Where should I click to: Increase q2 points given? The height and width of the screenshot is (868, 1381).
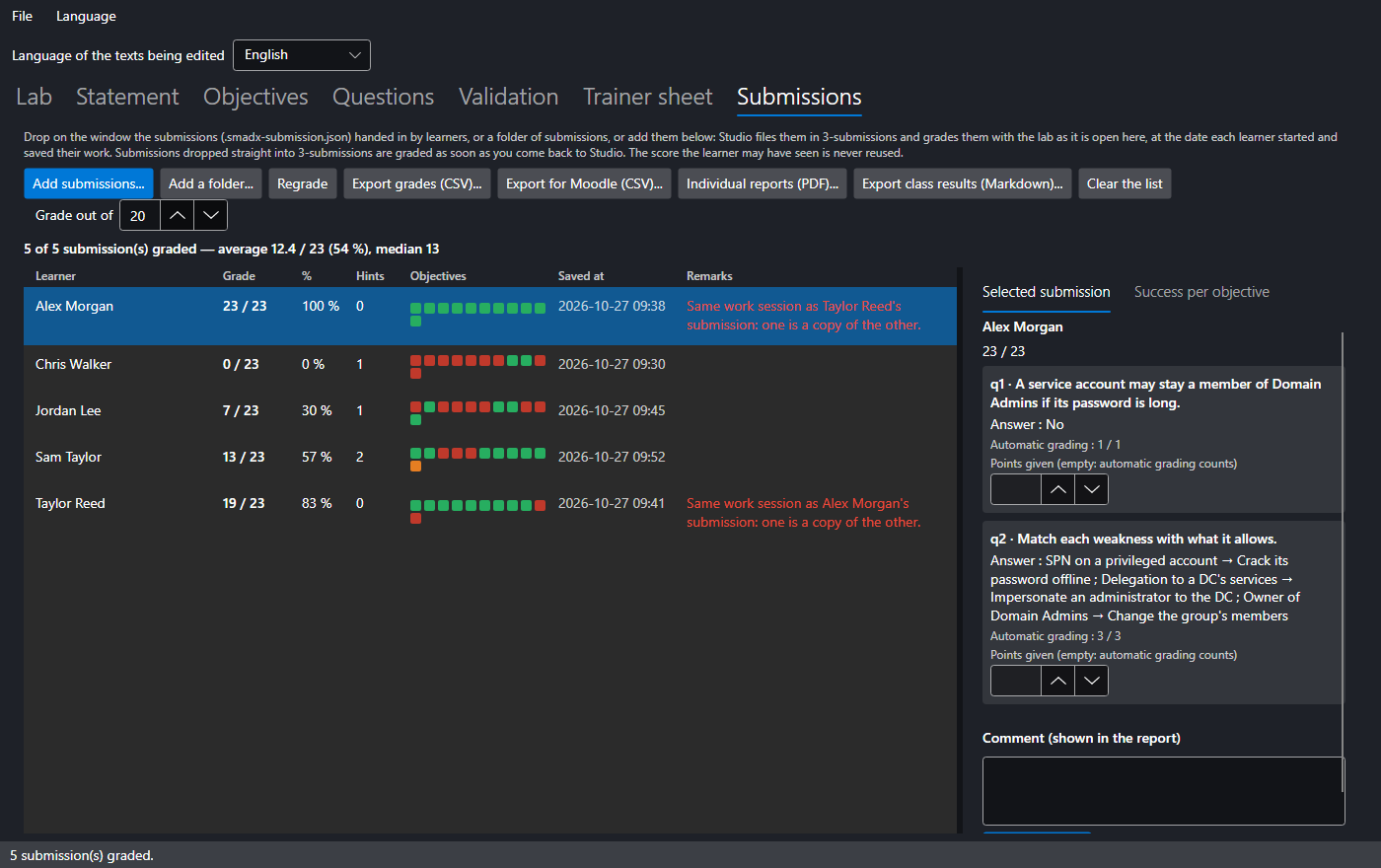click(x=1057, y=681)
